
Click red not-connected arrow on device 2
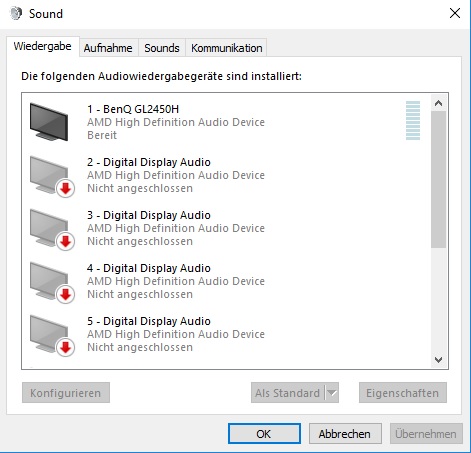point(65,189)
